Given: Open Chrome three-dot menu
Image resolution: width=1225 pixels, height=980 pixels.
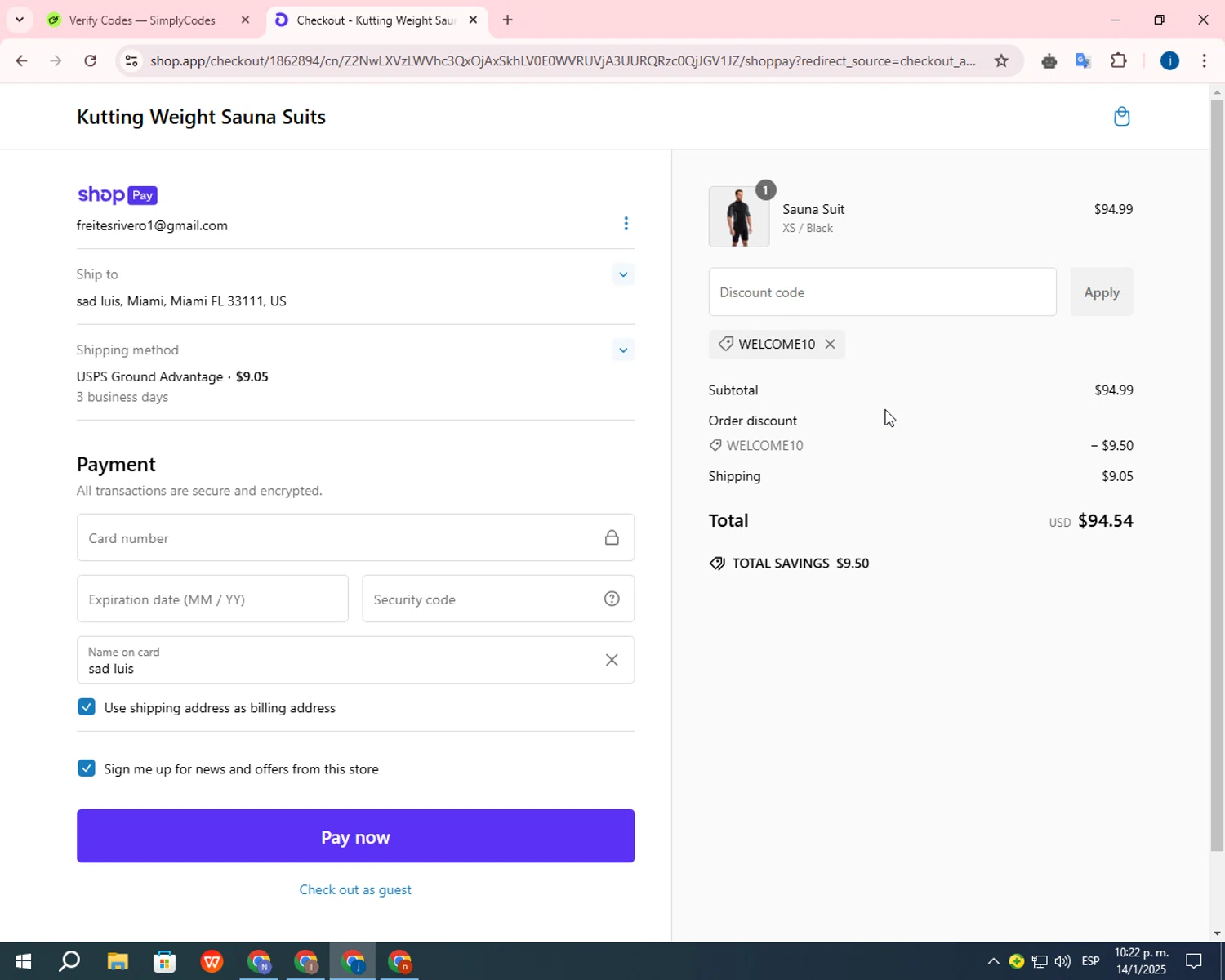Looking at the screenshot, I should (x=1204, y=61).
